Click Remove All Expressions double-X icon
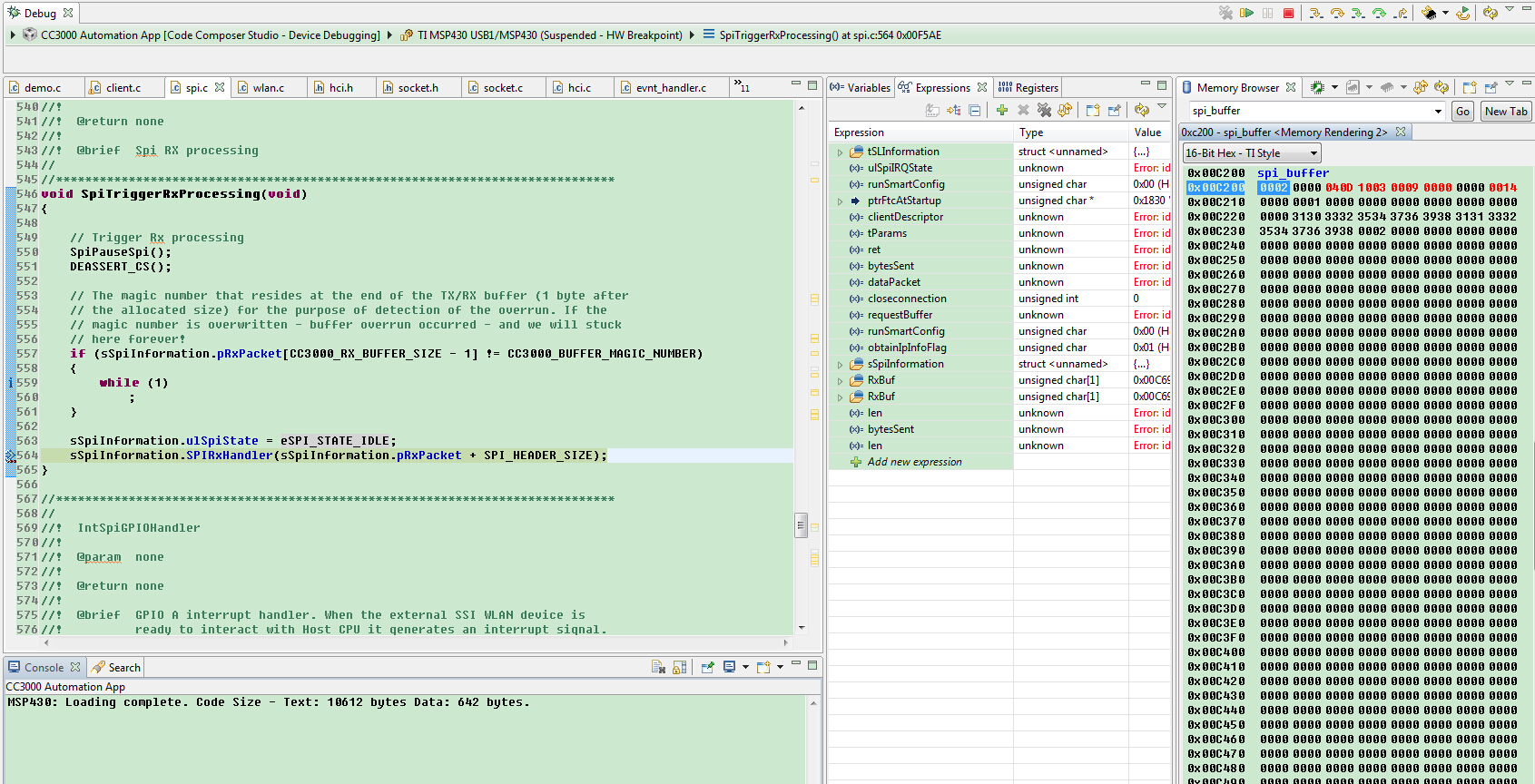The image size is (1535, 784). 1044,110
